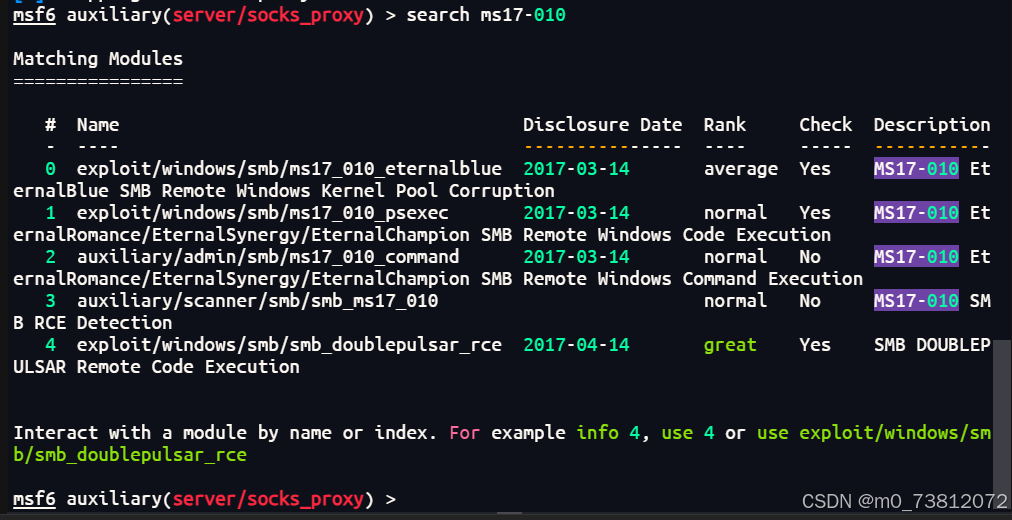
Task: Click the index number 2
Action: coord(50,257)
